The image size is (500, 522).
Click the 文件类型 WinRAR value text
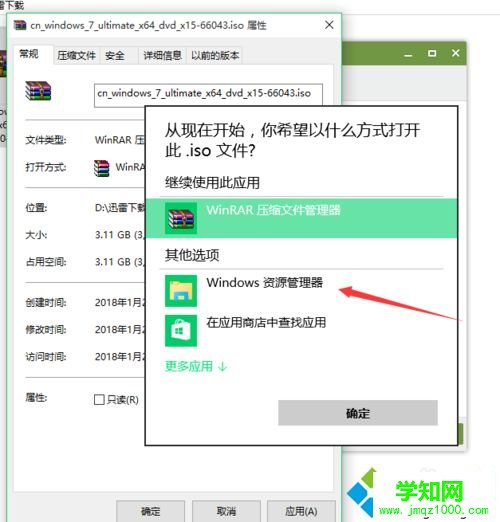(120, 140)
